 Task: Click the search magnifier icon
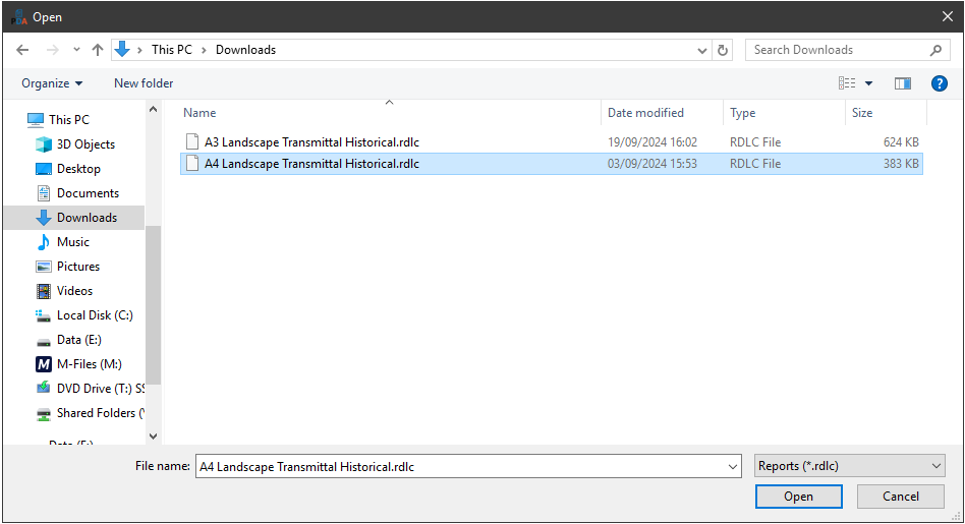(x=936, y=50)
